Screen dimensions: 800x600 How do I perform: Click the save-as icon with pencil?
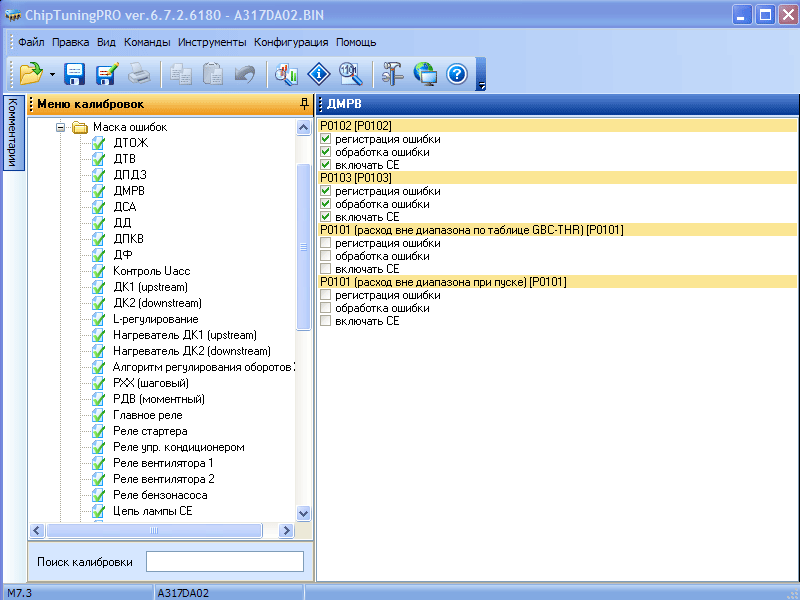106,73
